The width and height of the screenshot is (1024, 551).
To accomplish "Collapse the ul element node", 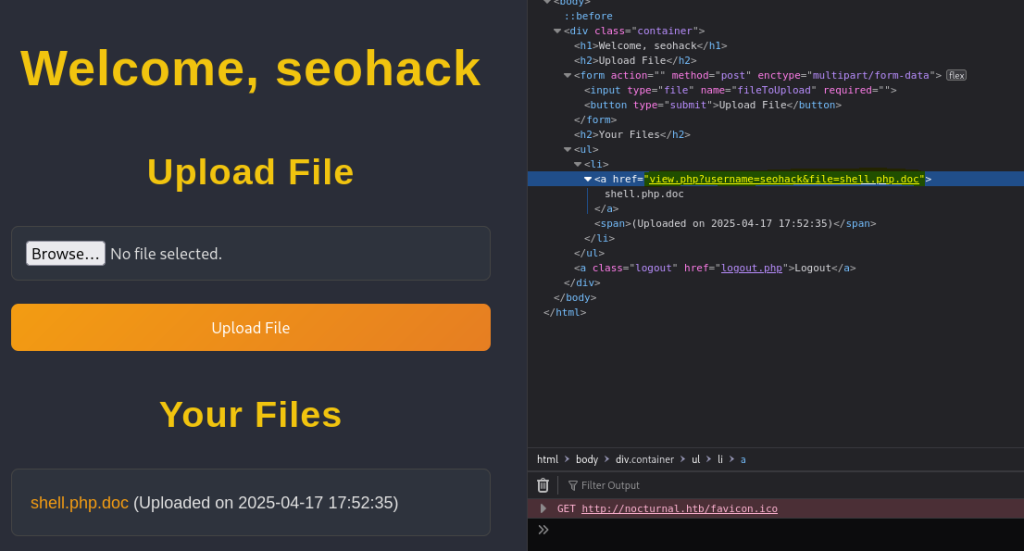I will [567, 149].
